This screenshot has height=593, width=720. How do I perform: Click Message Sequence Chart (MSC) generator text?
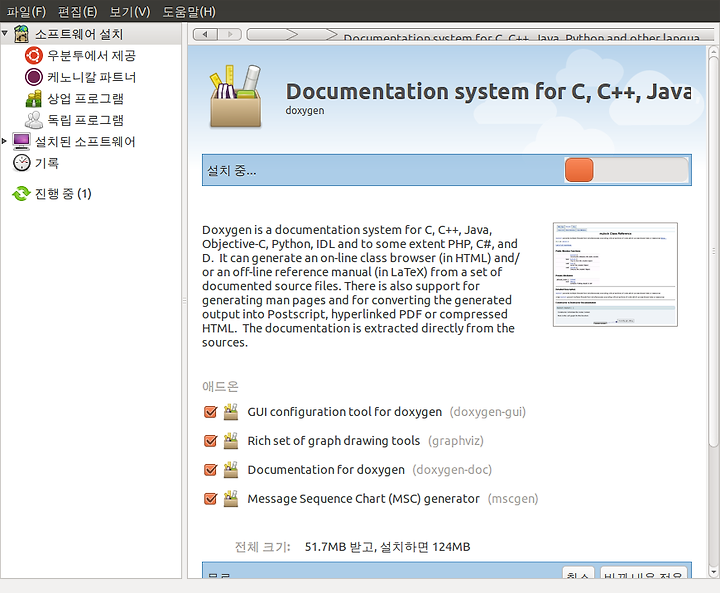(x=363, y=499)
